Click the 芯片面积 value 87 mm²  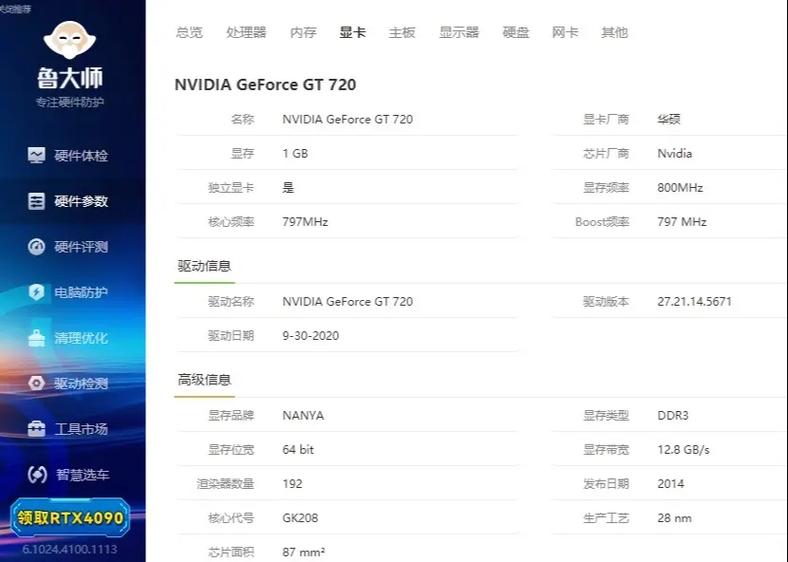[304, 552]
